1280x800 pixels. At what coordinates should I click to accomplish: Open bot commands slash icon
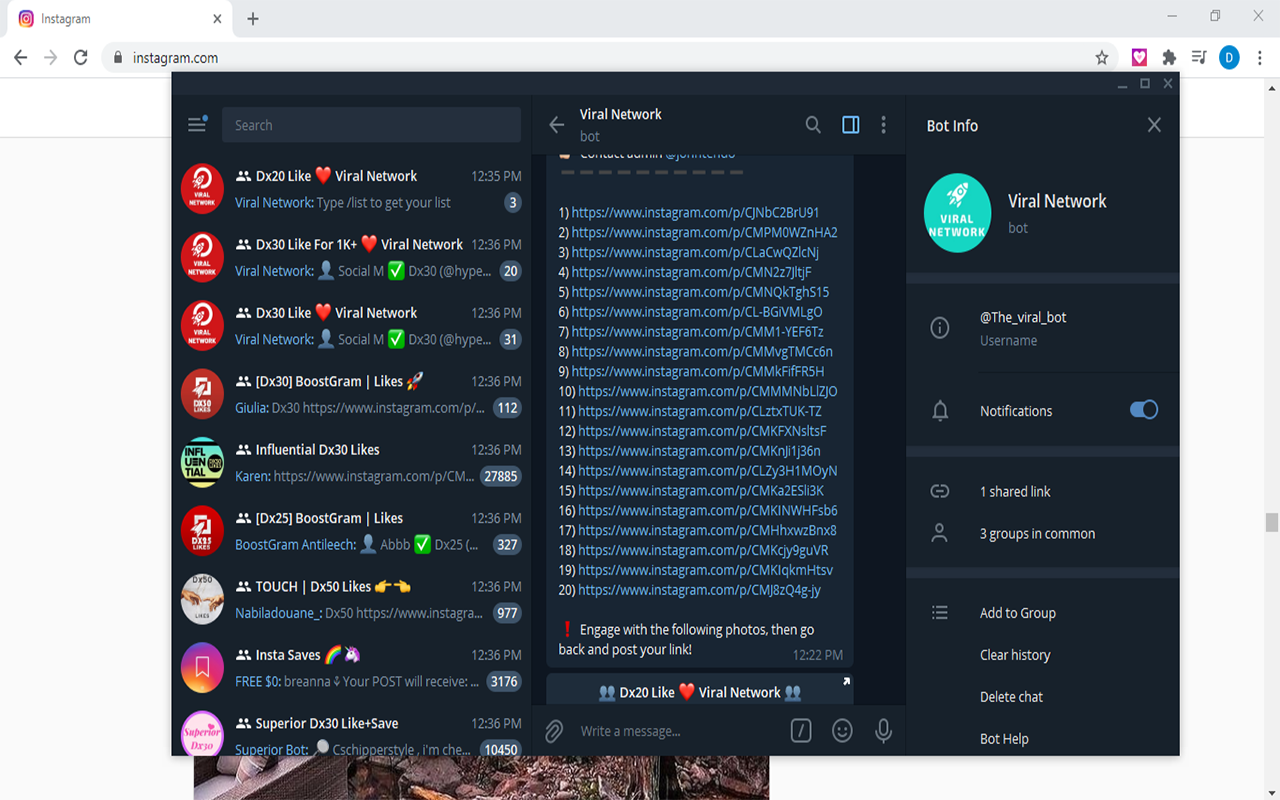click(x=801, y=731)
